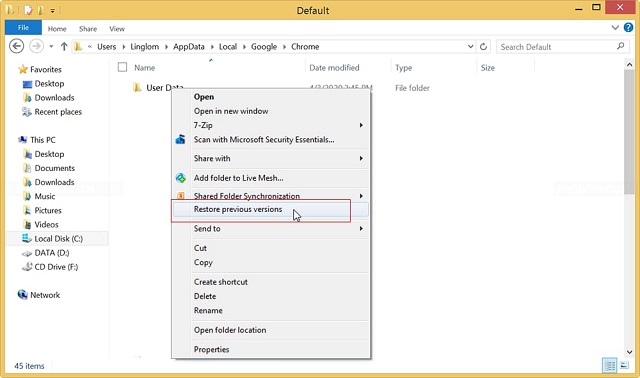
Task: Choose Restore previous versions
Action: click(238, 209)
